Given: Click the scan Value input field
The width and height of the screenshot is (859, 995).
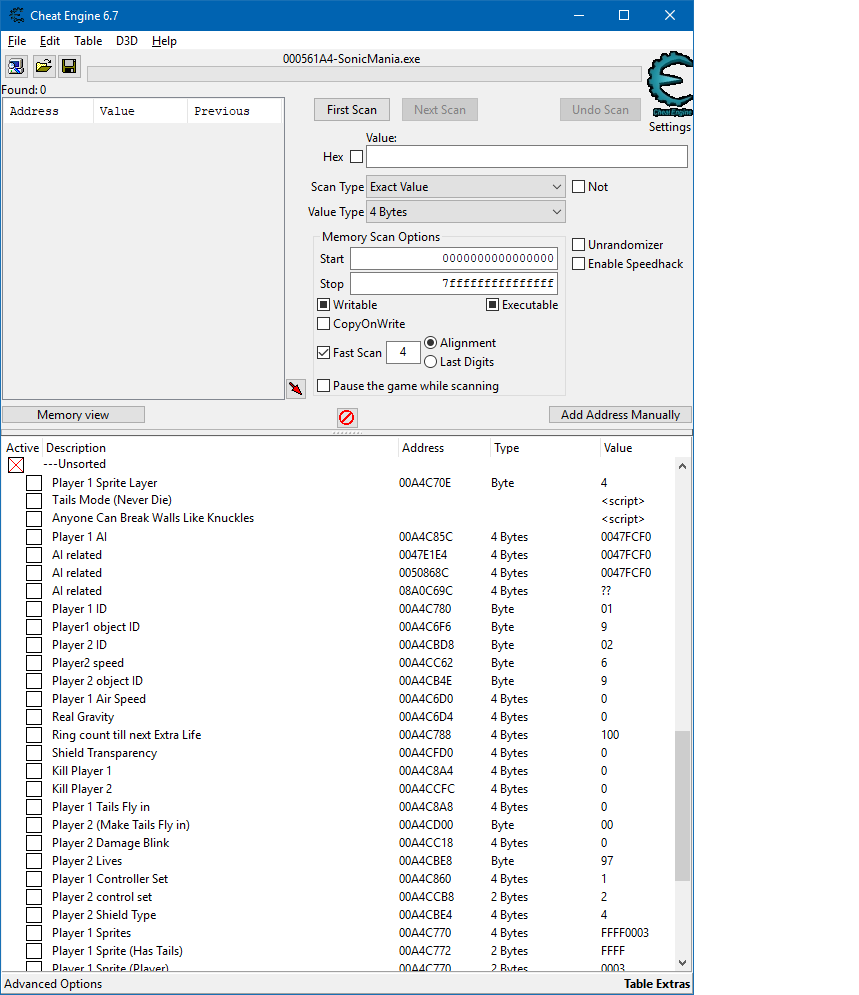Looking at the screenshot, I should (x=526, y=157).
